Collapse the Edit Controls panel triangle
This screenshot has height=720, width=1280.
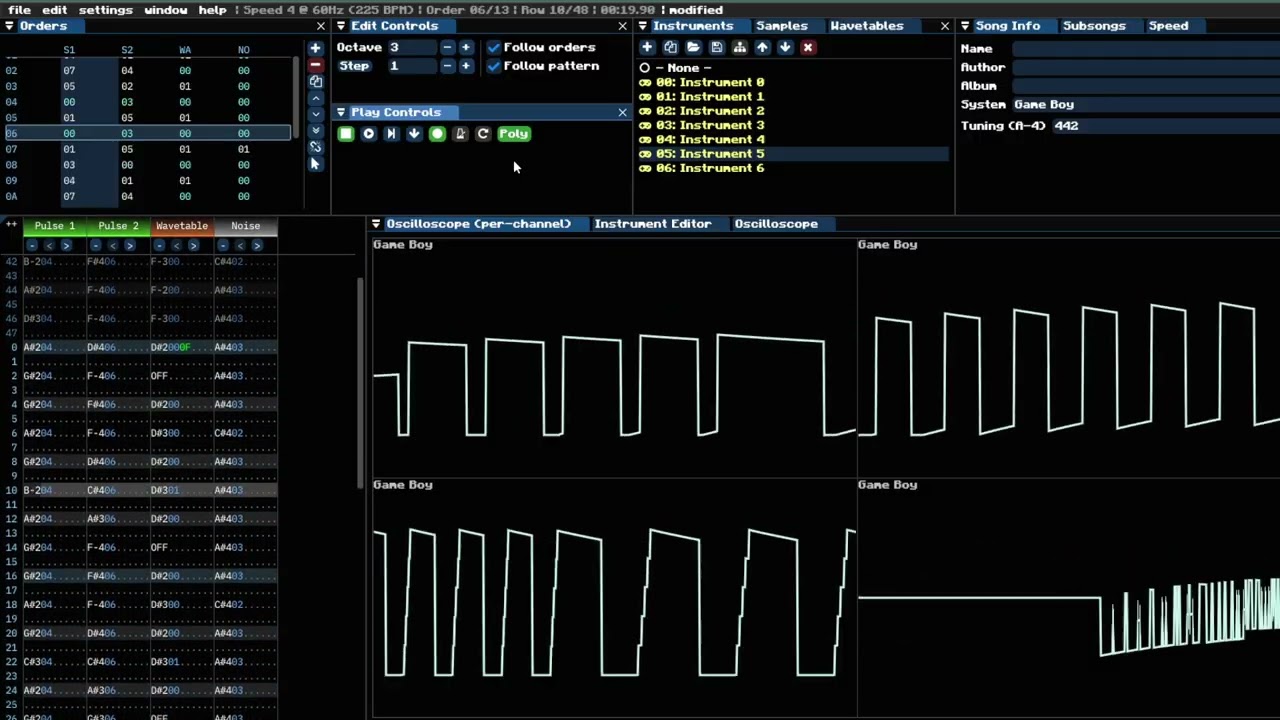(341, 26)
